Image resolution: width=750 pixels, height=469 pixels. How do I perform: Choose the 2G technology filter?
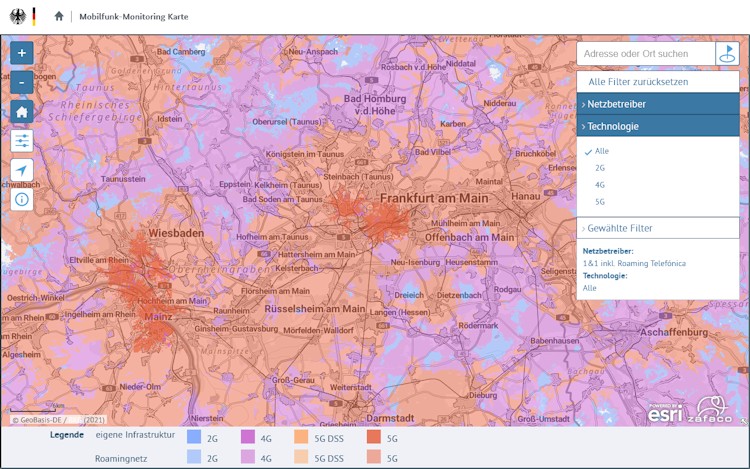point(600,168)
